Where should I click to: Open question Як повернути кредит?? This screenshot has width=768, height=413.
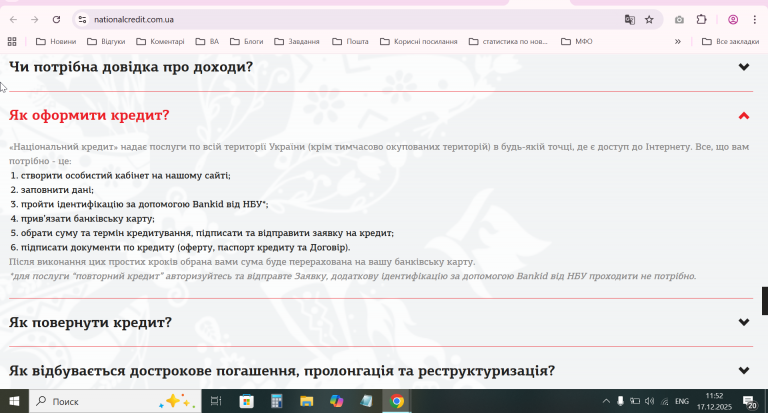point(91,322)
